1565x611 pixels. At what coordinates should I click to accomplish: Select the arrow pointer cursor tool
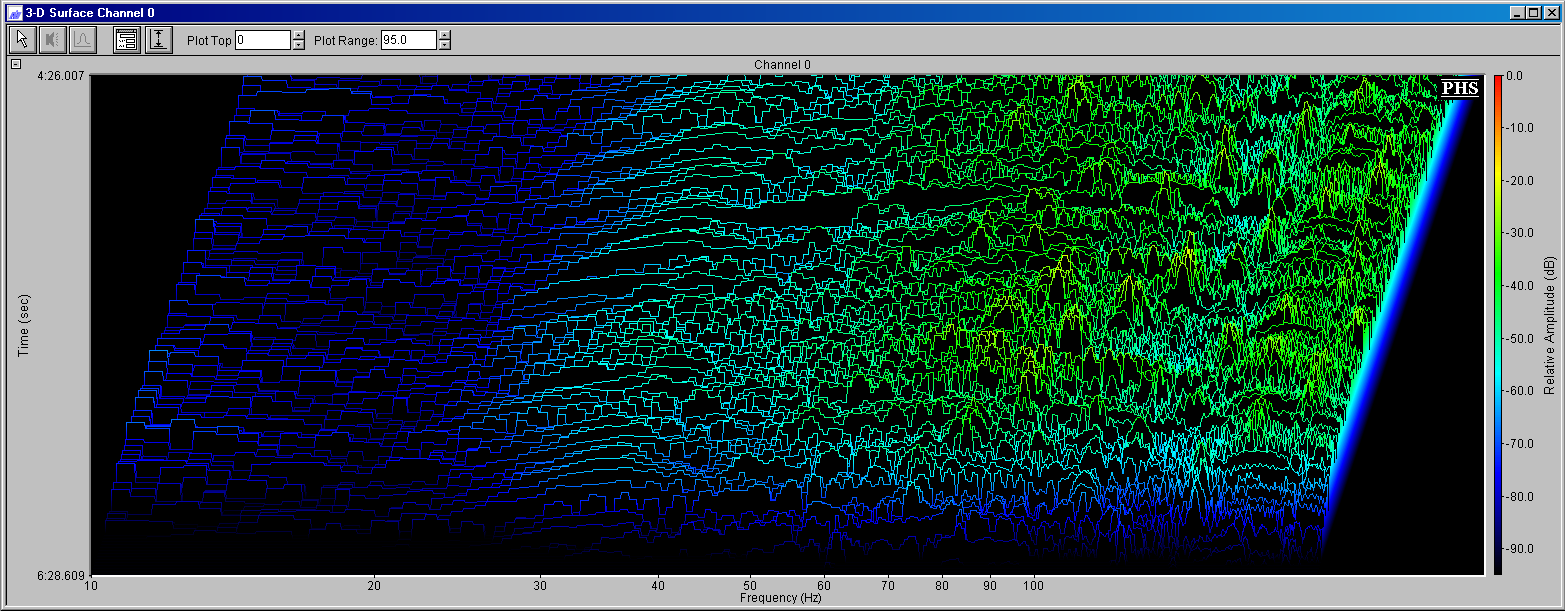[x=21, y=40]
